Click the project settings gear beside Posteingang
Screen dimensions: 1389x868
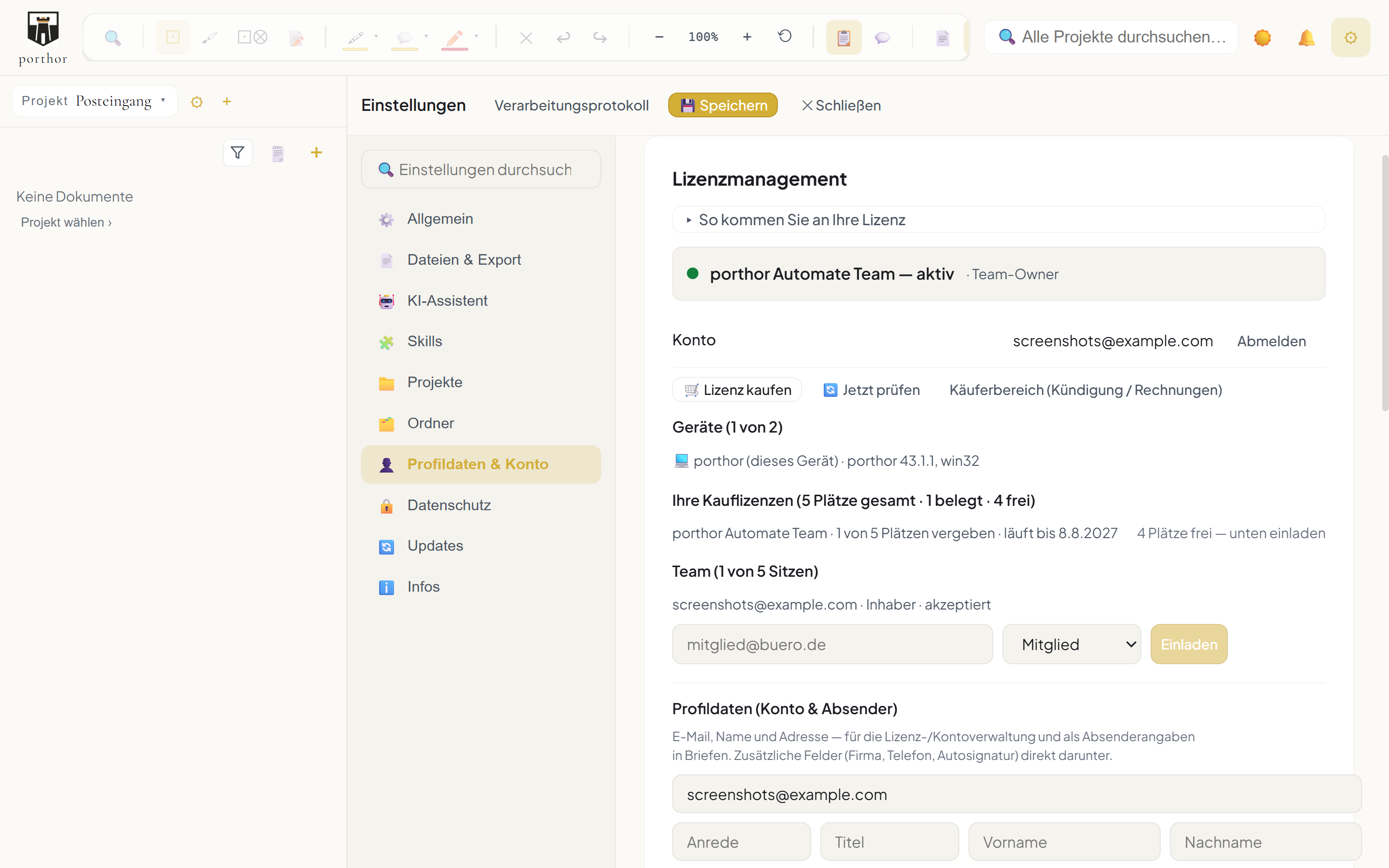[x=197, y=102]
